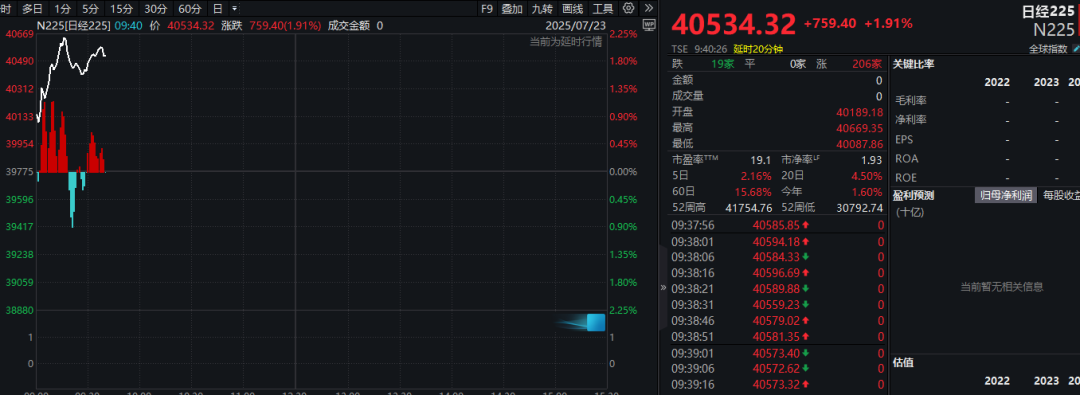This screenshot has width=1080, height=395.
Task: Switch to the 多日 view
Action: coord(32,9)
